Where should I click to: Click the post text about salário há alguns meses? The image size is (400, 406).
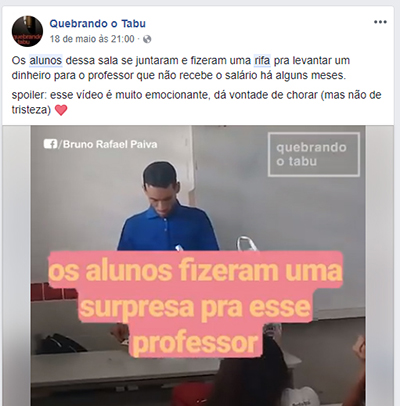click(179, 75)
